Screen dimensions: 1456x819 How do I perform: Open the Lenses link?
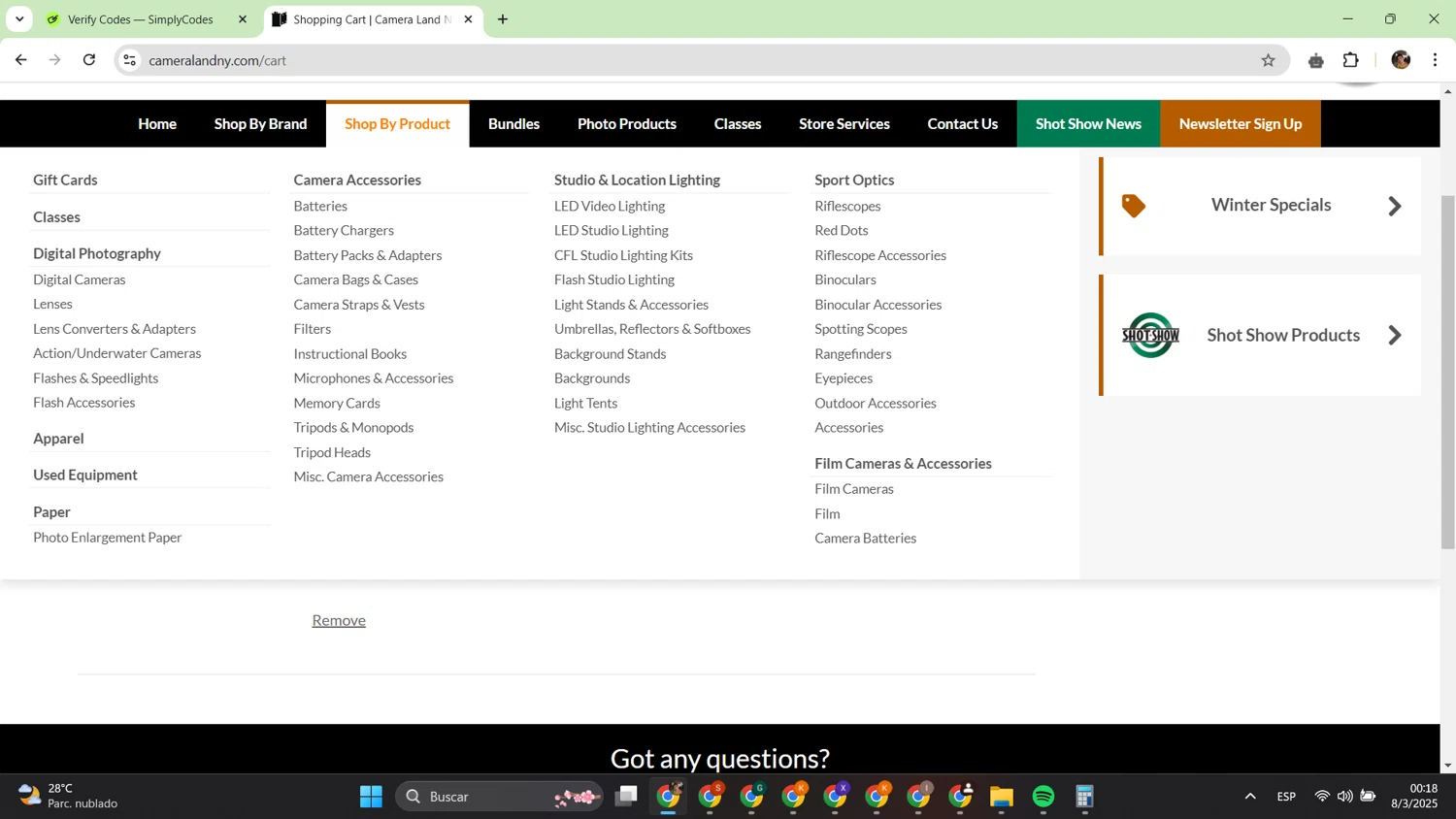coord(52,304)
